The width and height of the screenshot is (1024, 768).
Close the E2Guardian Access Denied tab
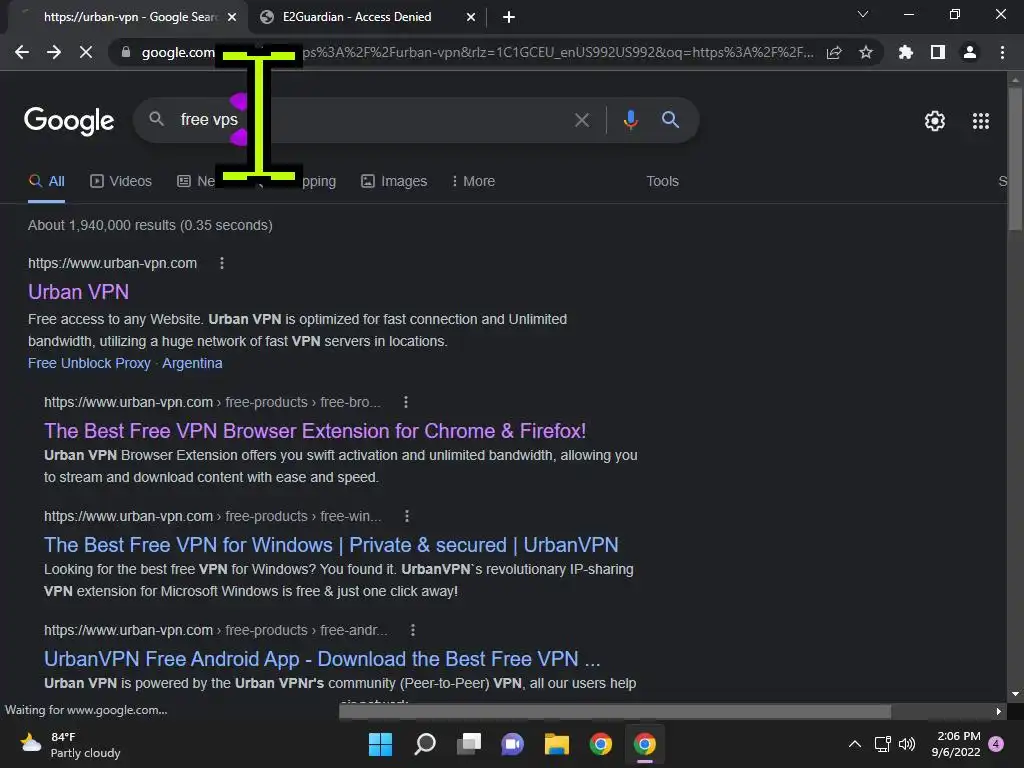(x=471, y=17)
